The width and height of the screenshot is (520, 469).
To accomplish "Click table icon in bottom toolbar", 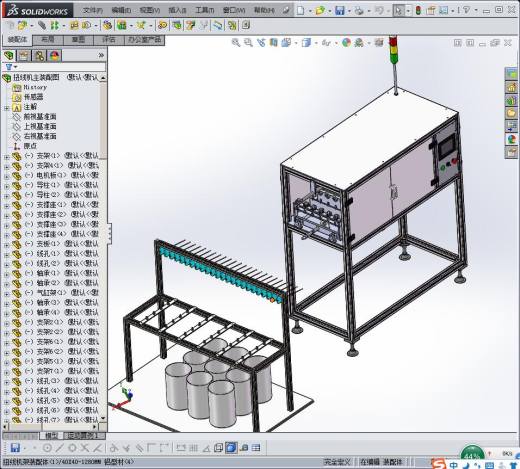I will tap(256, 448).
